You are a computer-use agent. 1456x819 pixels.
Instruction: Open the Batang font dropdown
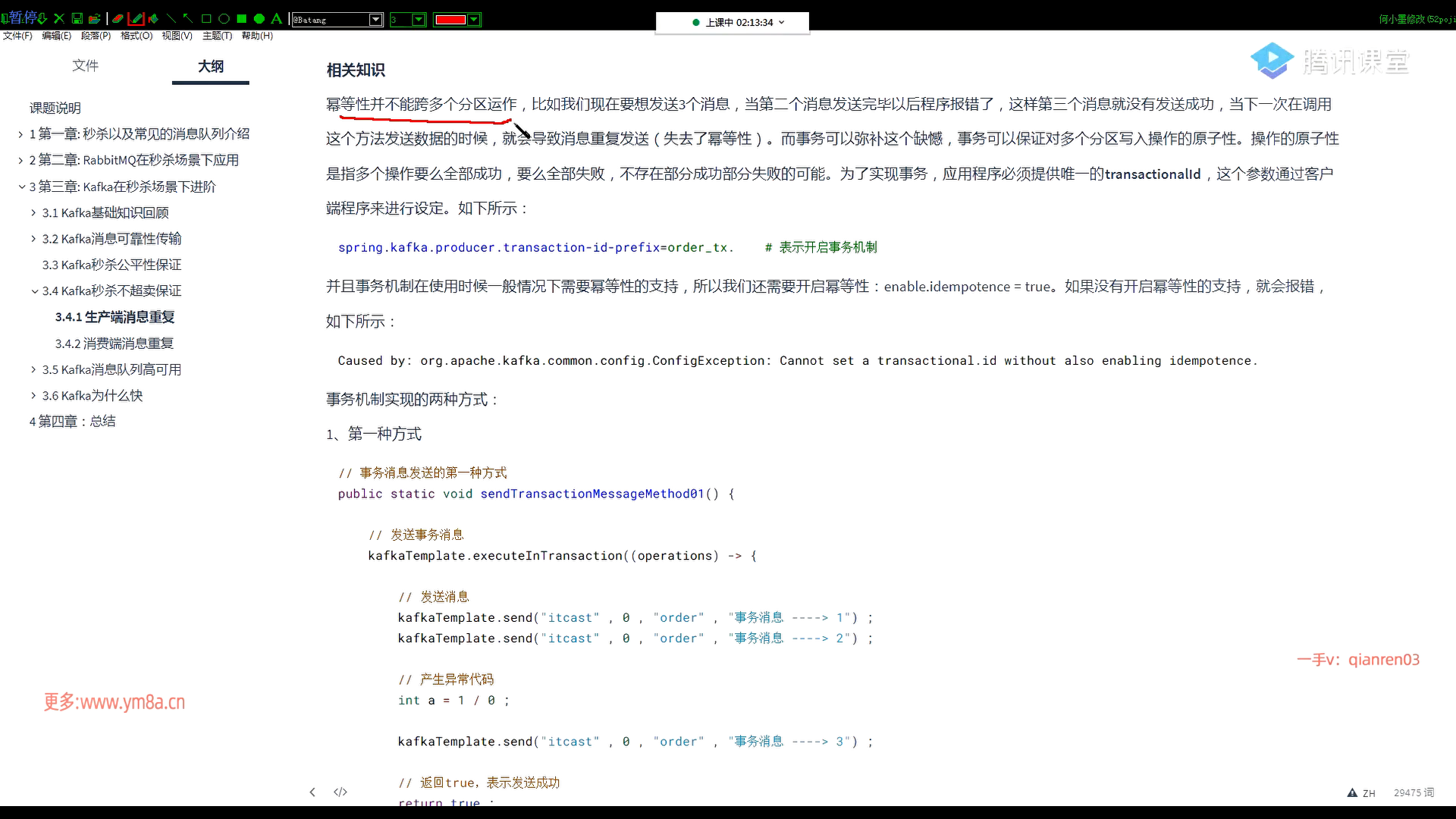375,20
